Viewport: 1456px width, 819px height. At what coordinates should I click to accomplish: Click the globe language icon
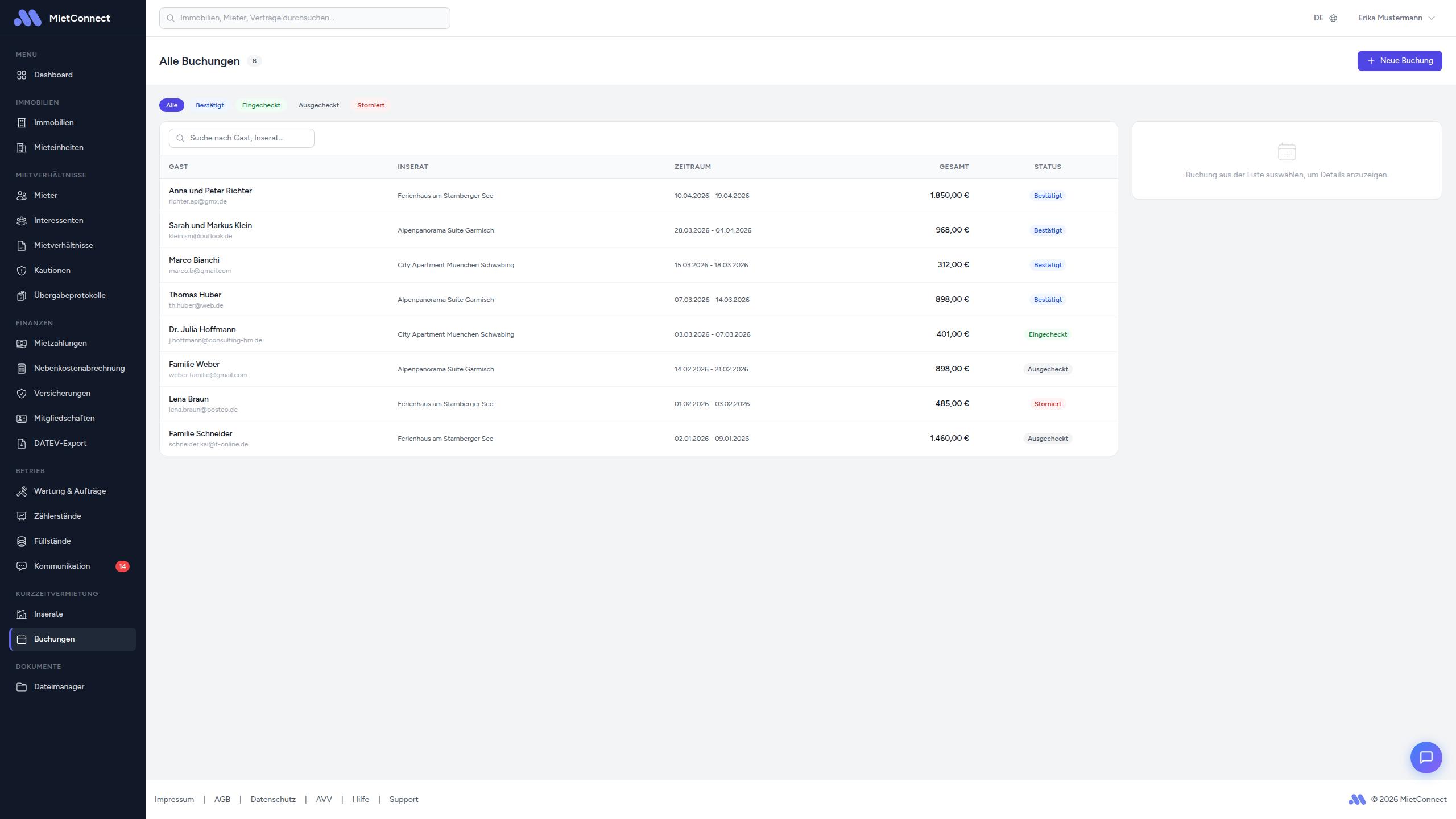(x=1333, y=18)
